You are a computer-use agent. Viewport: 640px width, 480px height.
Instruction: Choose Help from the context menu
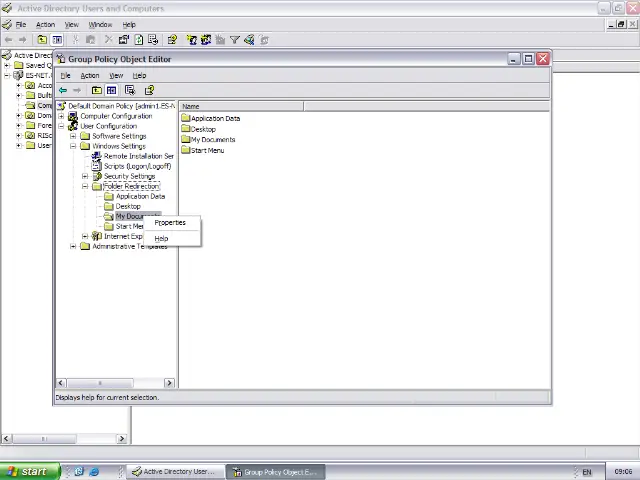161,238
